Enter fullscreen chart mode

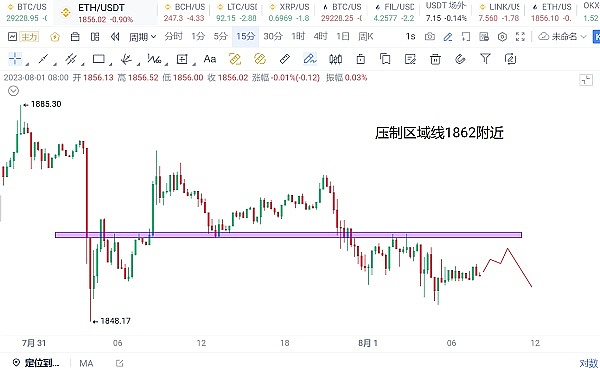(520, 37)
